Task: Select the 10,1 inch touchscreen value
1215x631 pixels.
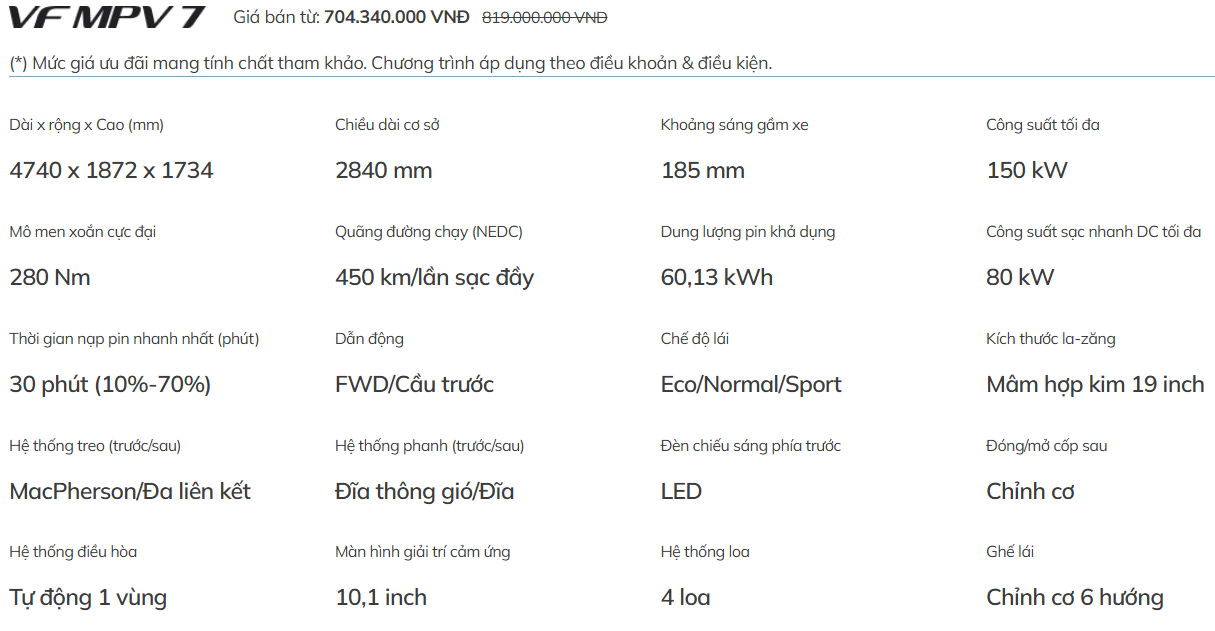Action: pyautogui.click(x=381, y=598)
